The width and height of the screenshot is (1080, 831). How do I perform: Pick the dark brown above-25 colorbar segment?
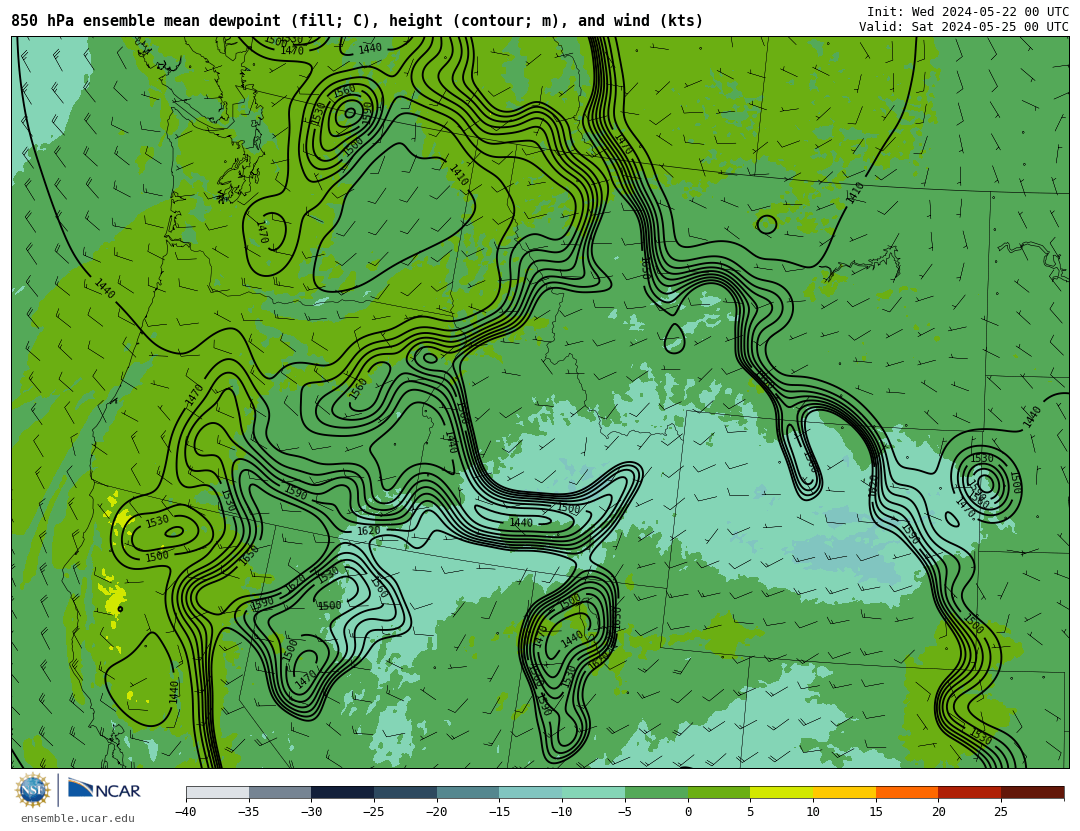(x=1032, y=792)
